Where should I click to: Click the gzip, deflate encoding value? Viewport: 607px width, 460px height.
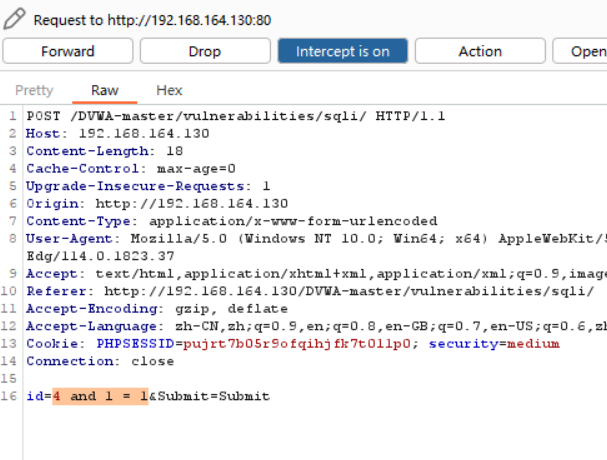click(231, 309)
